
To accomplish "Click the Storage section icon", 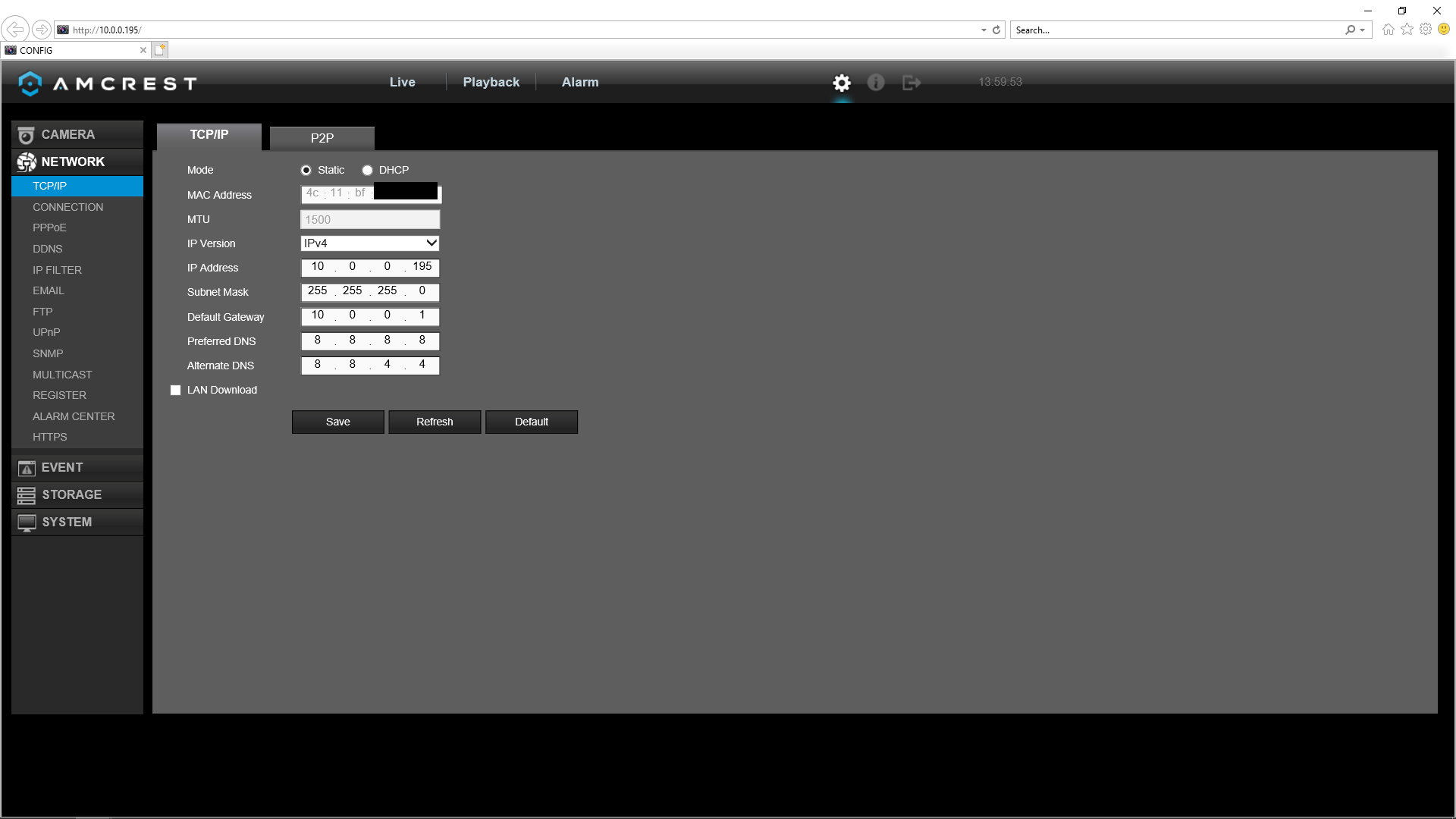I will (x=27, y=495).
